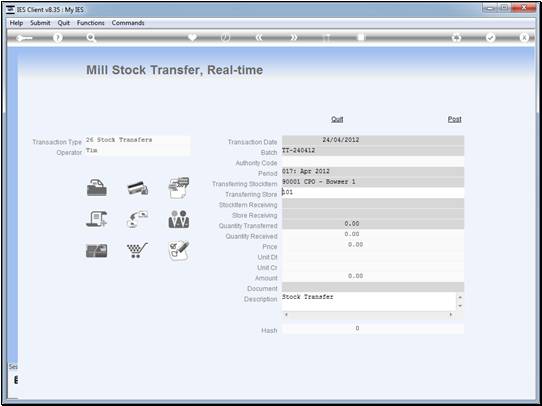Open the Help menu
542x406 pixels.
pos(16,23)
